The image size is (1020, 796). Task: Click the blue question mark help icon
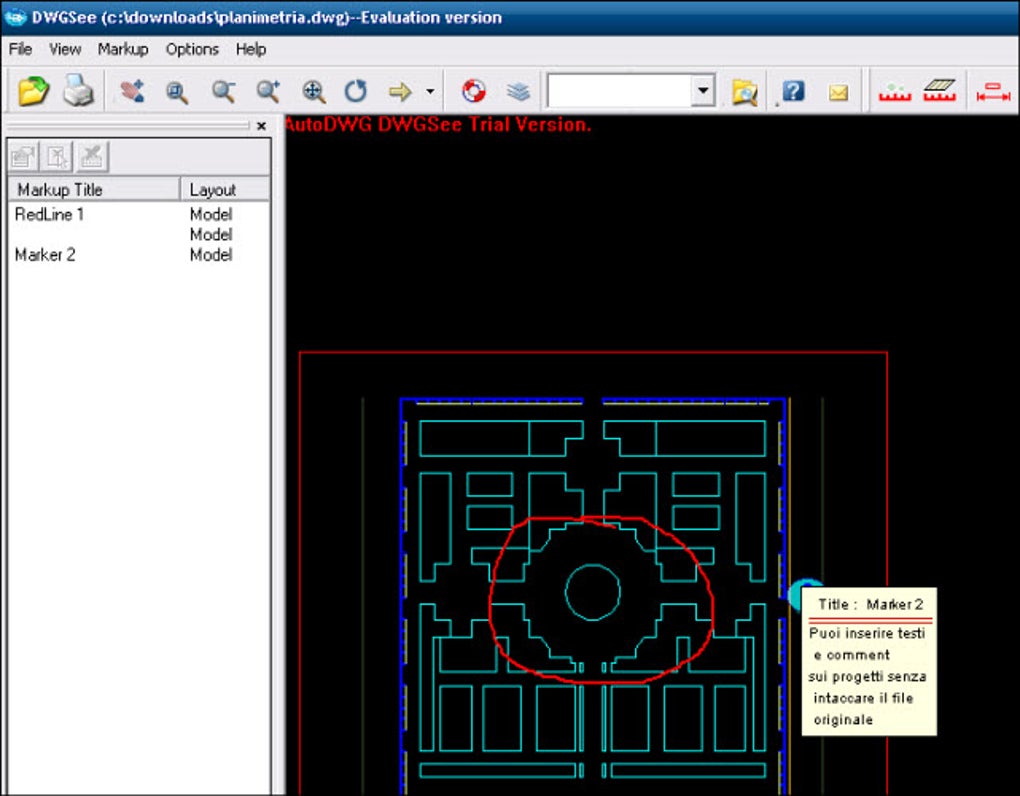[x=793, y=92]
